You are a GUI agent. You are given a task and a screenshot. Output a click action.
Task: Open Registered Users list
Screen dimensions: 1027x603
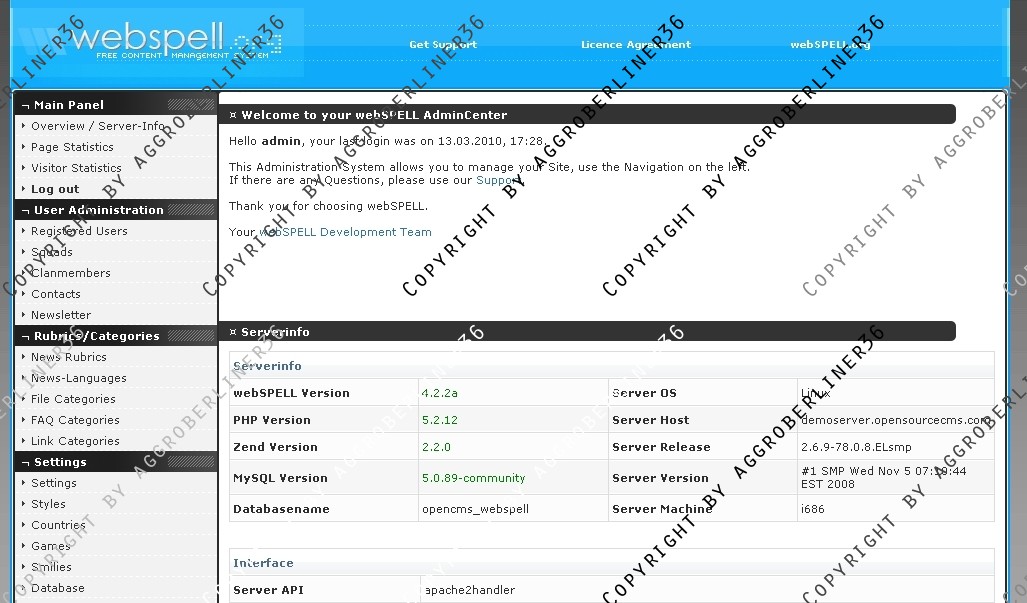pyautogui.click(x=79, y=231)
